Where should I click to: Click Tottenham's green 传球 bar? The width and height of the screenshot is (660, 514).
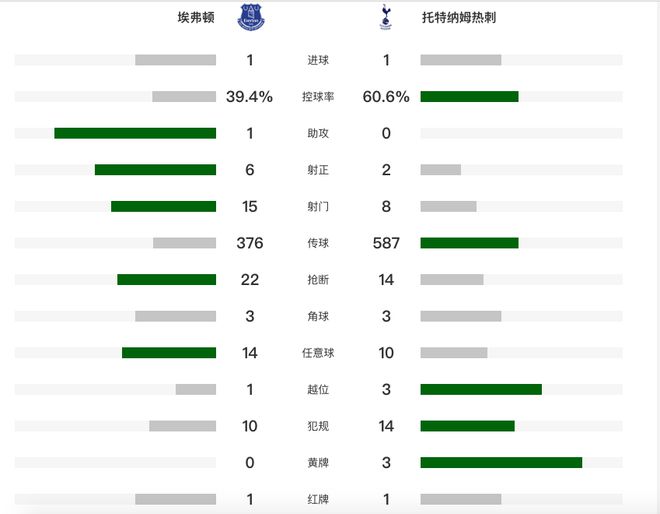coord(469,243)
